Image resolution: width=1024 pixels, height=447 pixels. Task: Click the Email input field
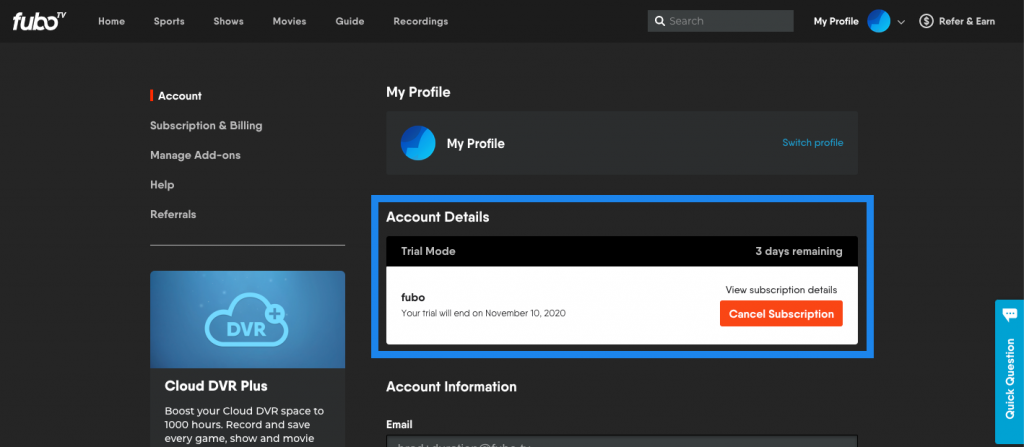tap(622, 441)
